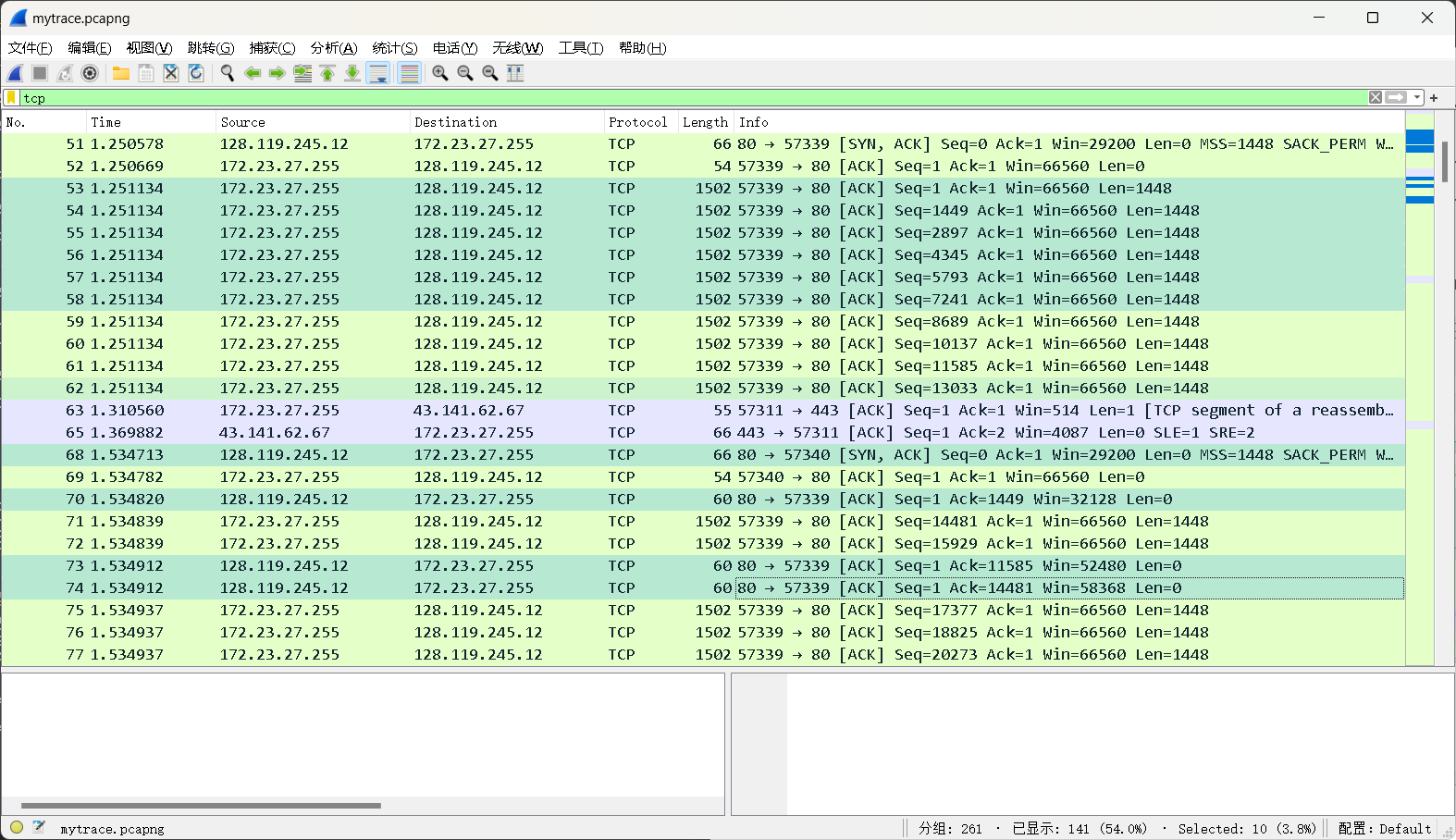The image size is (1456, 840).
Task: Select packet 63 to 43.141.62.67
Action: tap(703, 411)
